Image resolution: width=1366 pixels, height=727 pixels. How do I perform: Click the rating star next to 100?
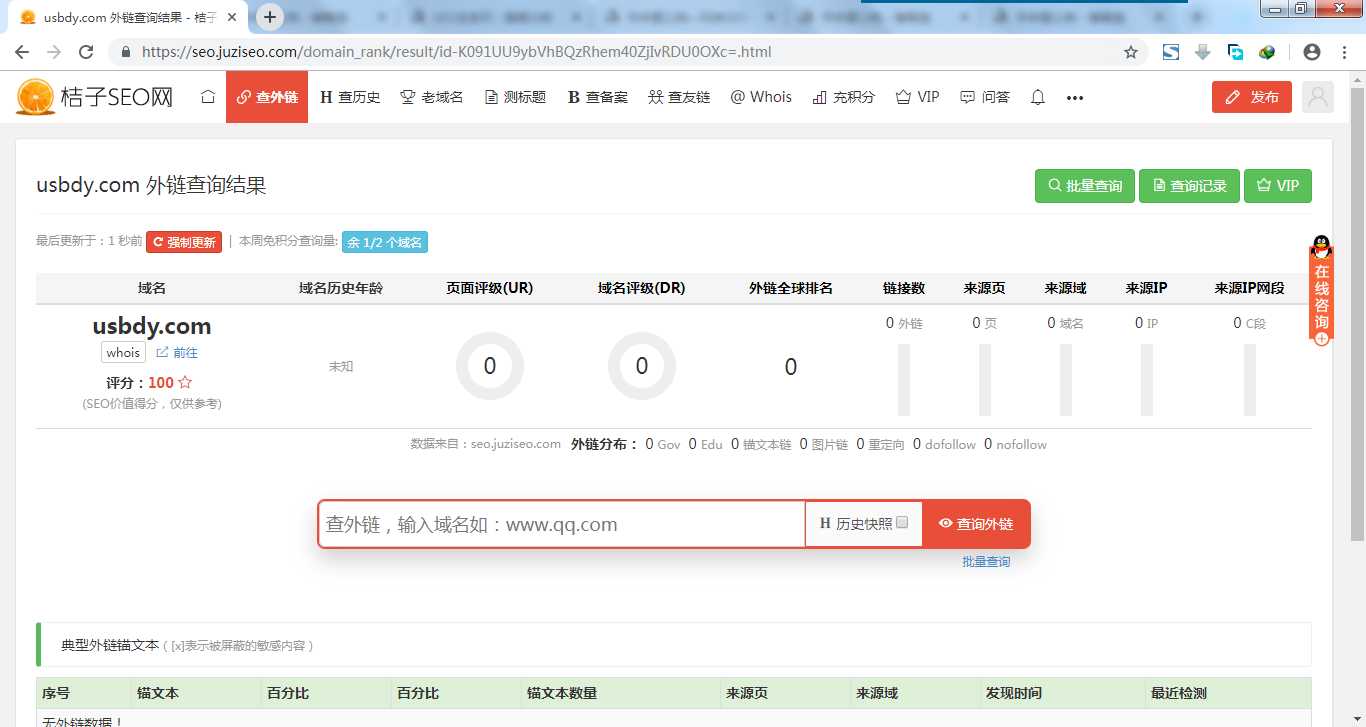pos(185,382)
